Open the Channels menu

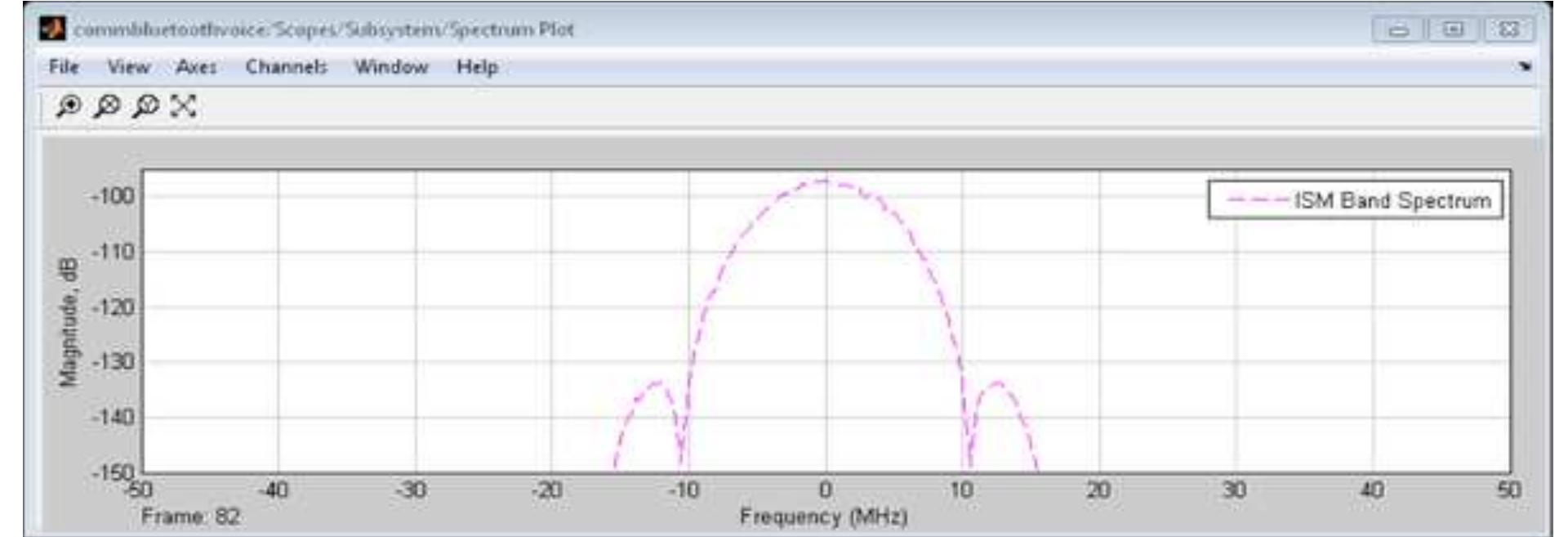click(x=287, y=67)
